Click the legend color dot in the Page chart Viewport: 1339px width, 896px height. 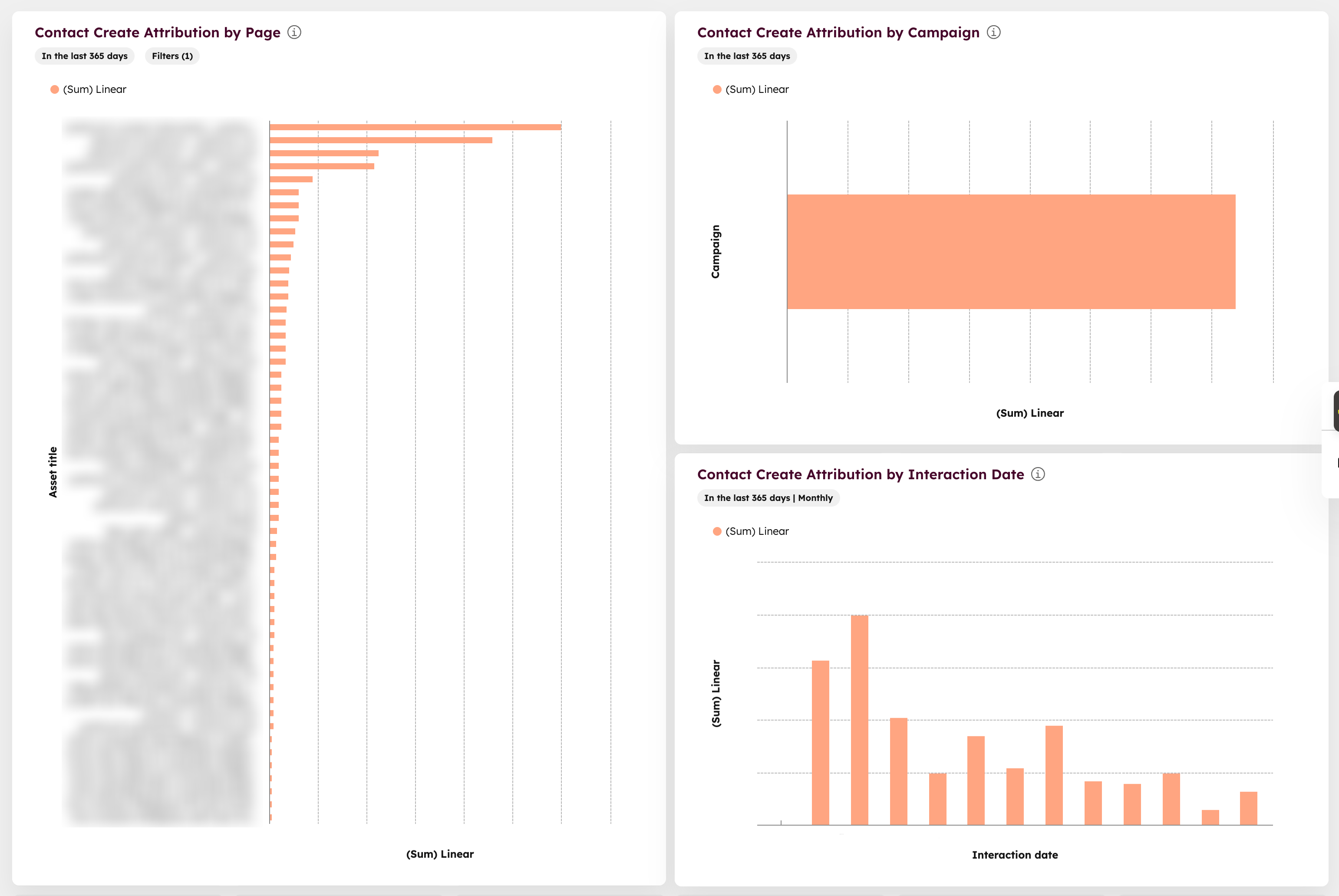pyautogui.click(x=54, y=89)
